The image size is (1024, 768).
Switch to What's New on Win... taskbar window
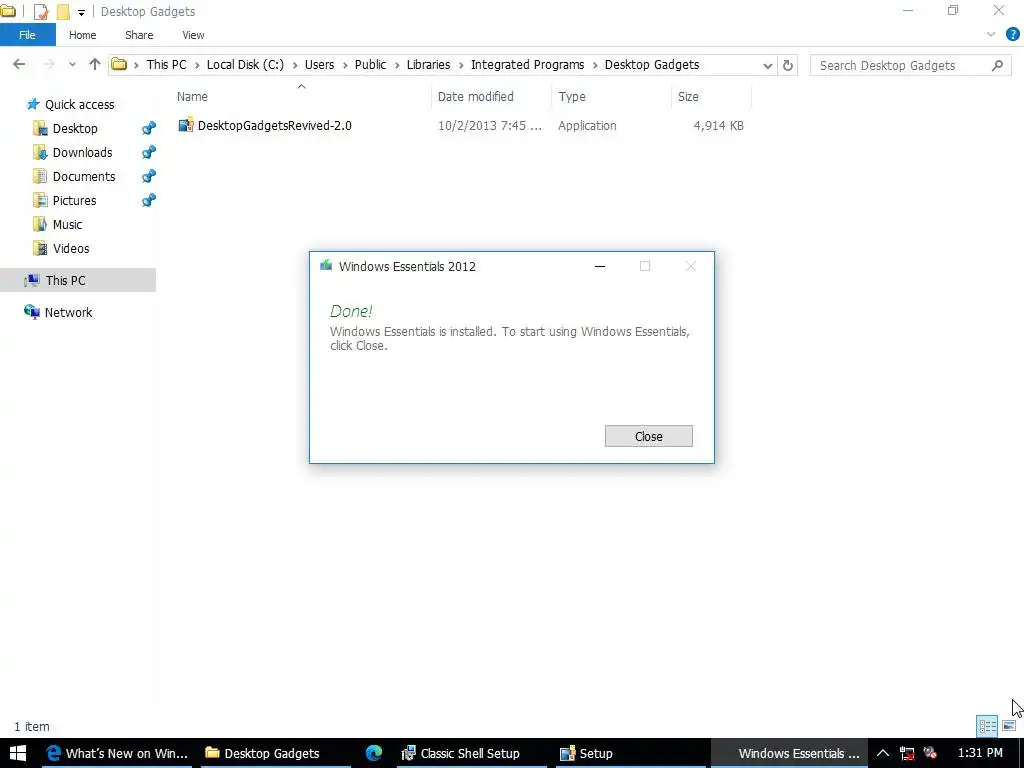(x=118, y=754)
